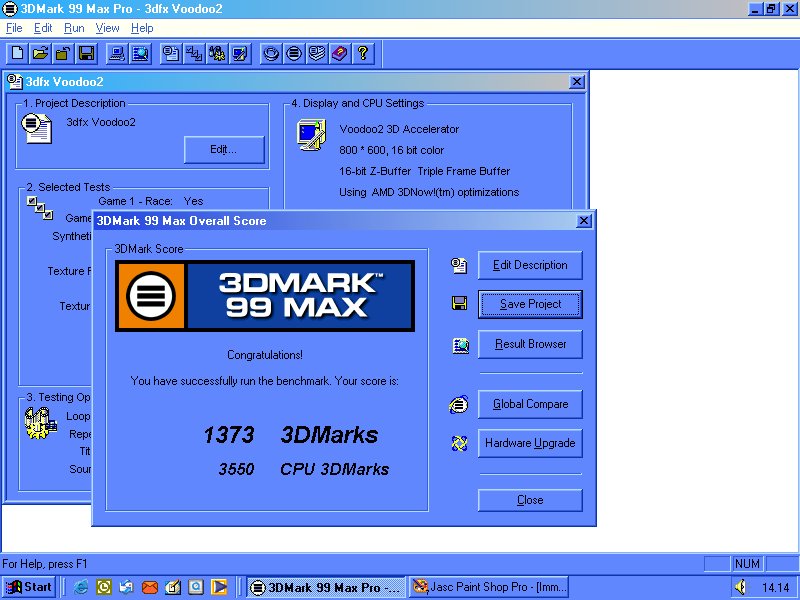This screenshot has width=800, height=600.
Task: Open the File menu
Action: coord(14,28)
